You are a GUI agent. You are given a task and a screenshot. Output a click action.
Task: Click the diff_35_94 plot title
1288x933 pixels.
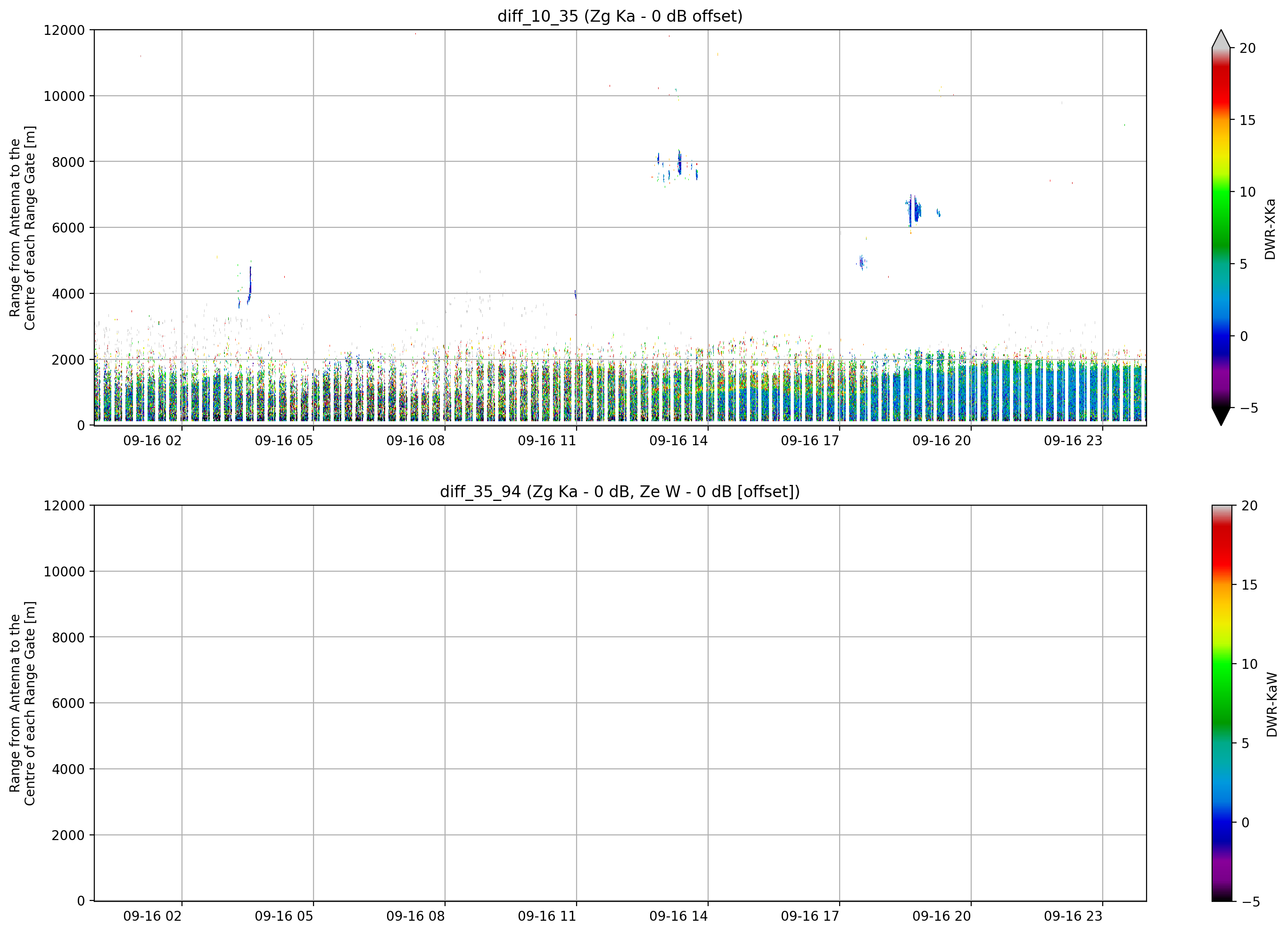tap(619, 491)
